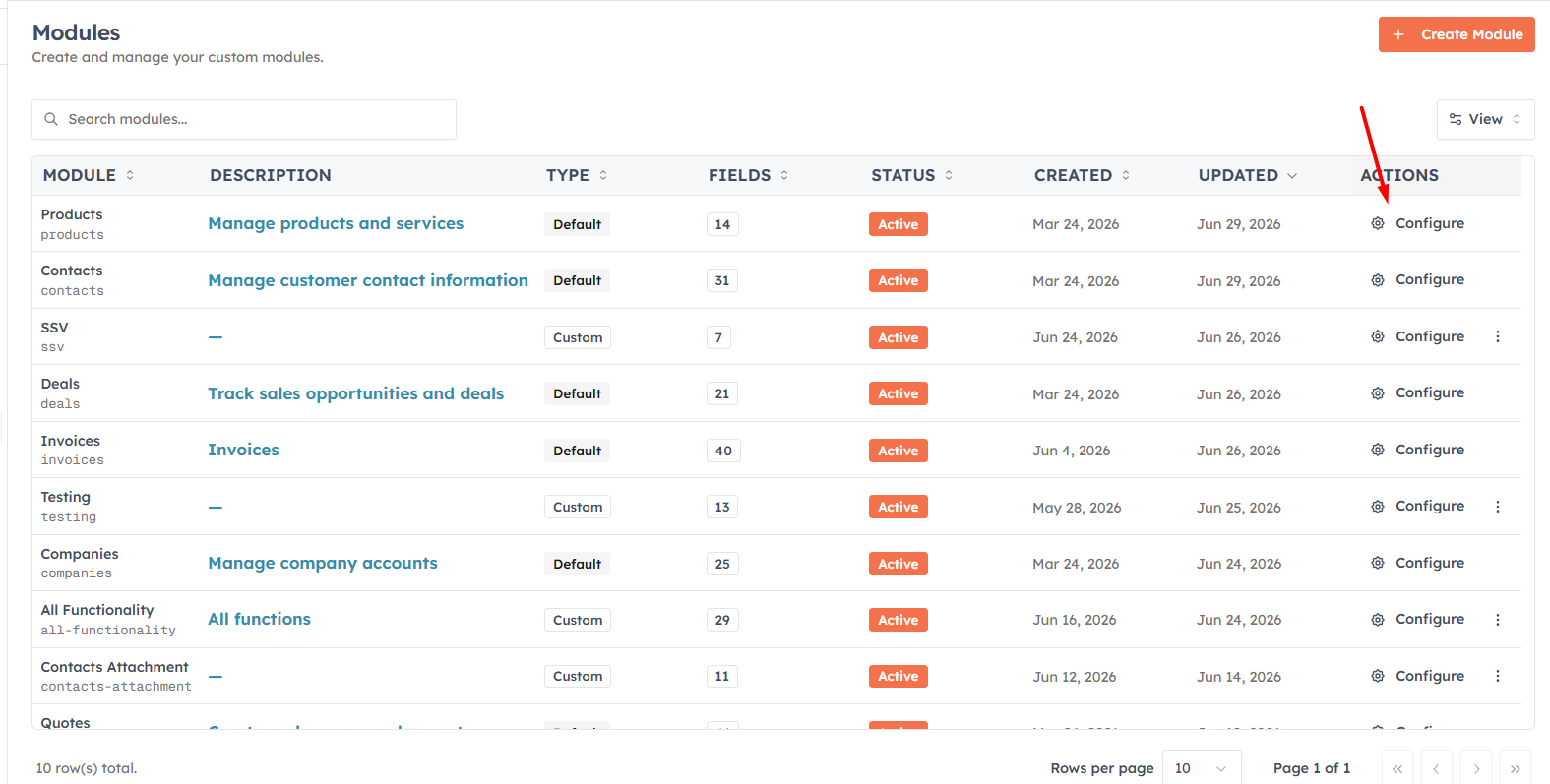Click the 31 fields badge for Contacts

pyautogui.click(x=722, y=280)
